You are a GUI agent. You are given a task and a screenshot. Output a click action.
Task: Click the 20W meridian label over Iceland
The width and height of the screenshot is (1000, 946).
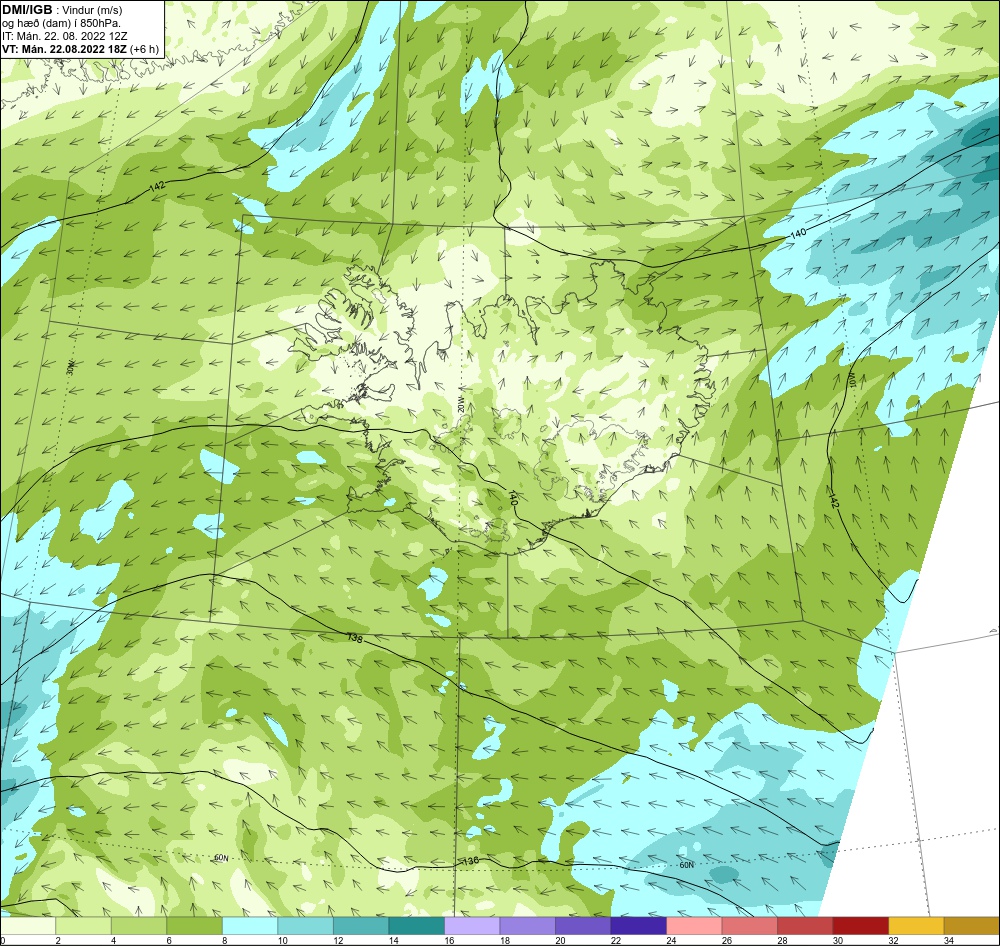pos(460,406)
